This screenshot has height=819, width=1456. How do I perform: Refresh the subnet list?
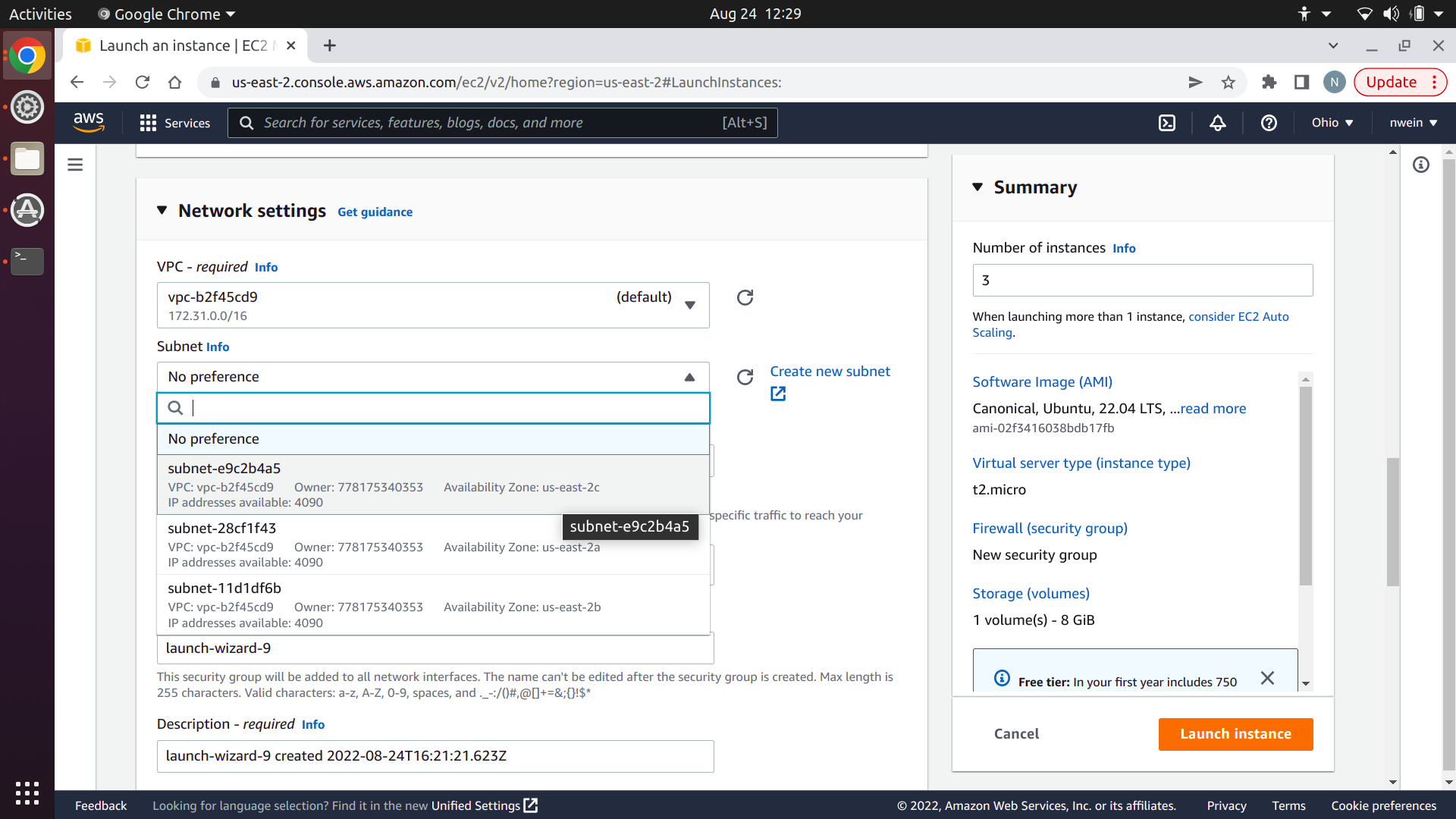point(745,377)
